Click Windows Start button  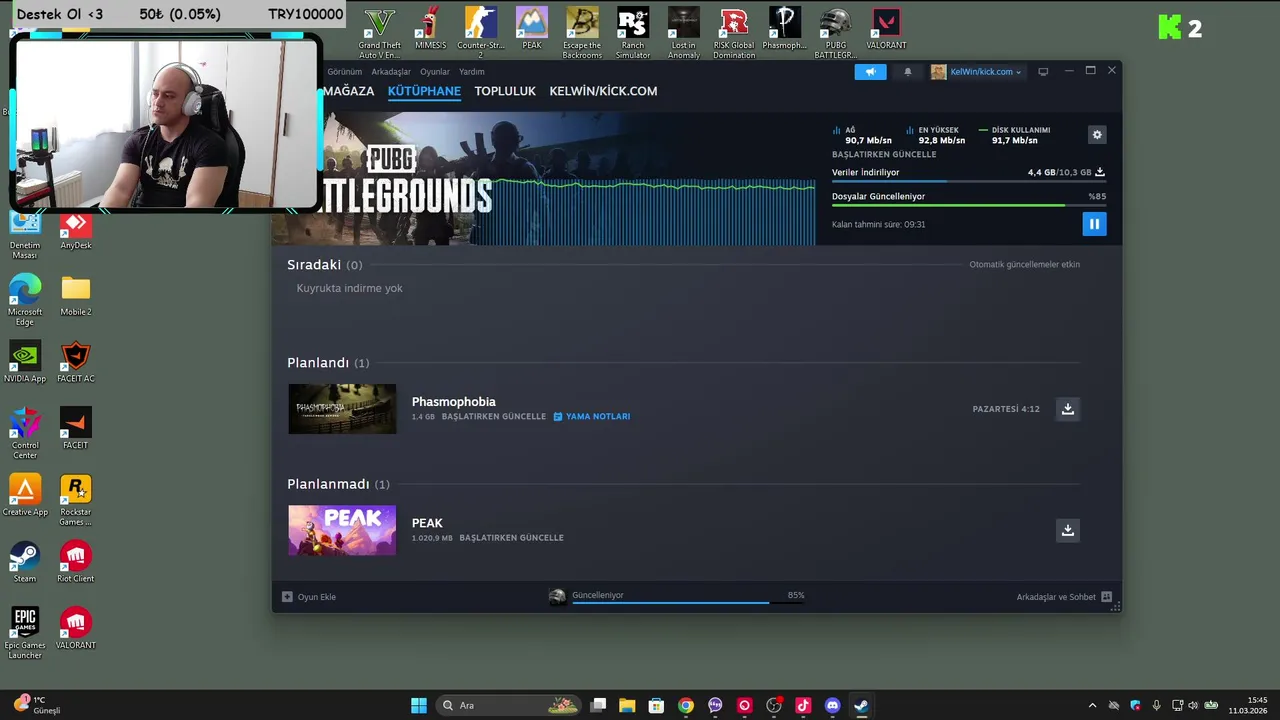[x=419, y=705]
